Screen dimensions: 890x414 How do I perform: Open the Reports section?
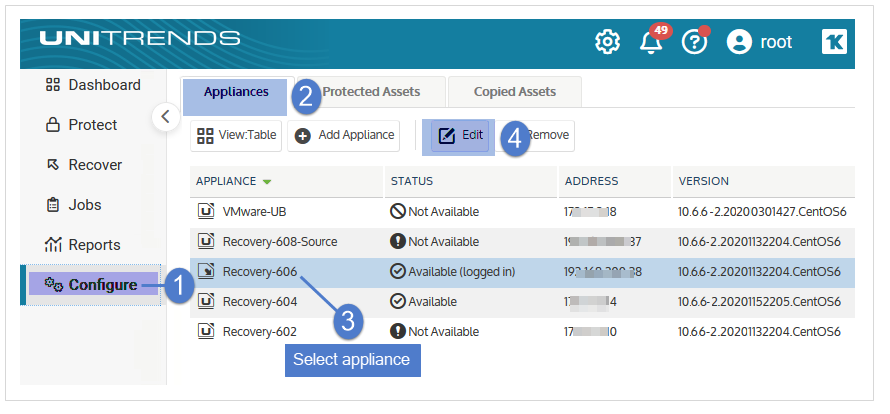(83, 245)
